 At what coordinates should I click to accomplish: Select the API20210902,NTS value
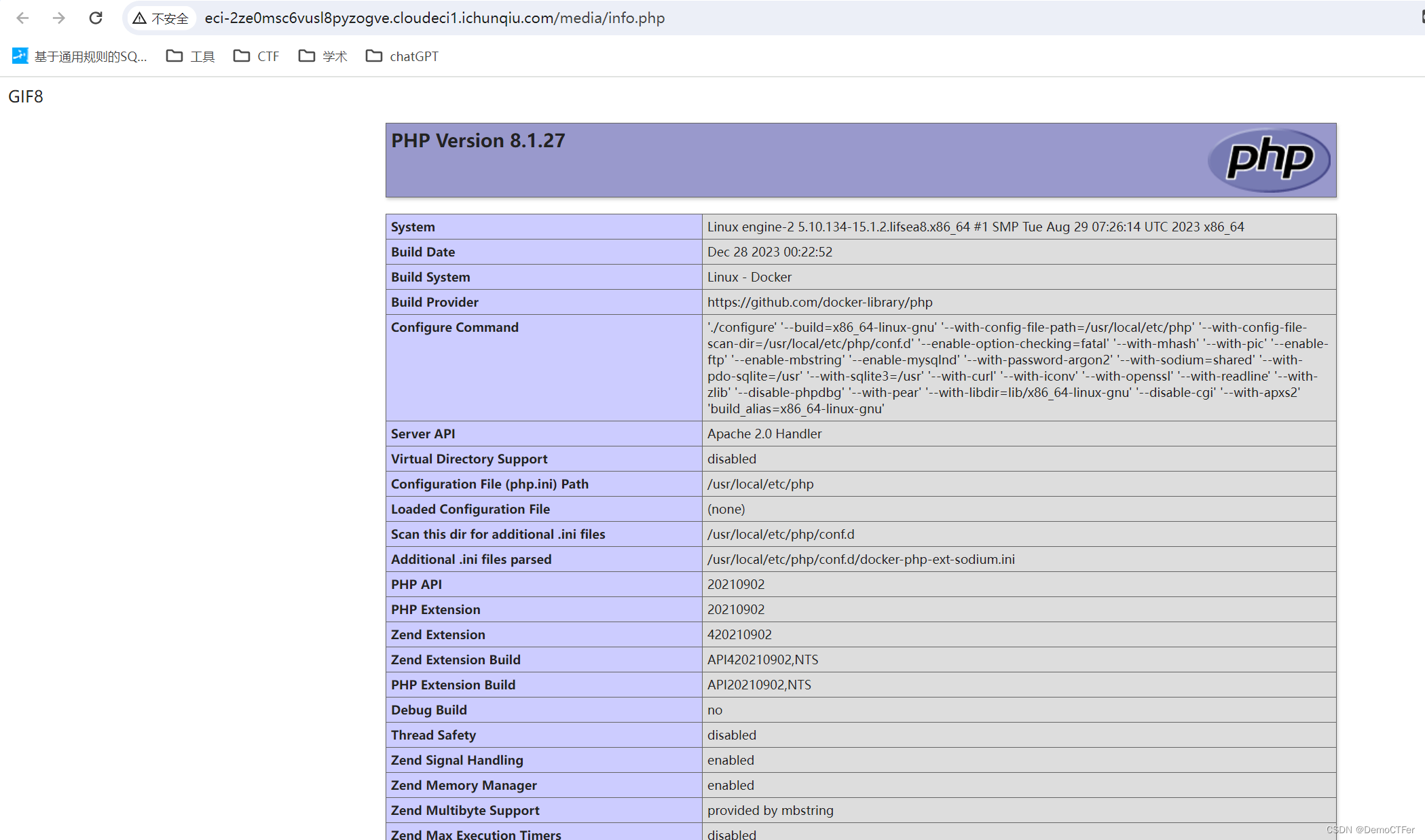point(759,685)
